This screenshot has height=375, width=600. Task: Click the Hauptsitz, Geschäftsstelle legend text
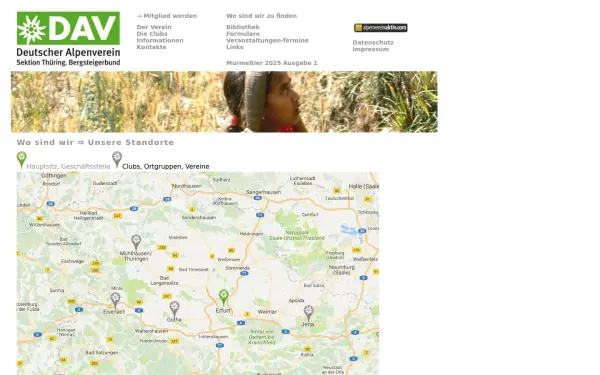[x=68, y=166]
